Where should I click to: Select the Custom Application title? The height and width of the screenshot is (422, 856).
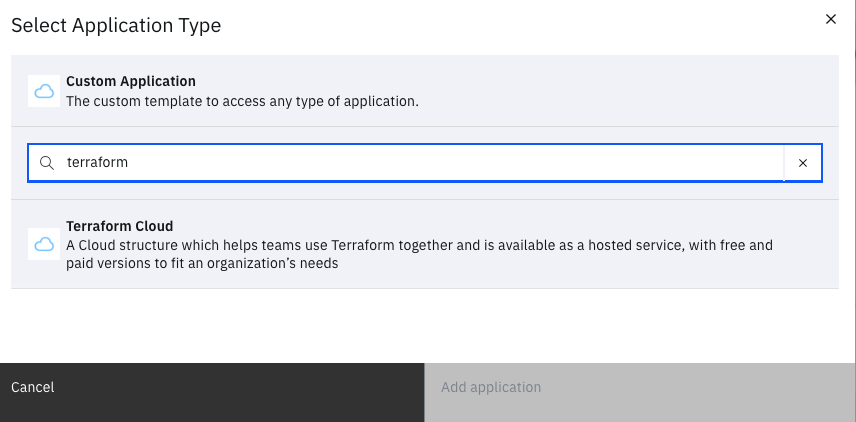(x=131, y=81)
